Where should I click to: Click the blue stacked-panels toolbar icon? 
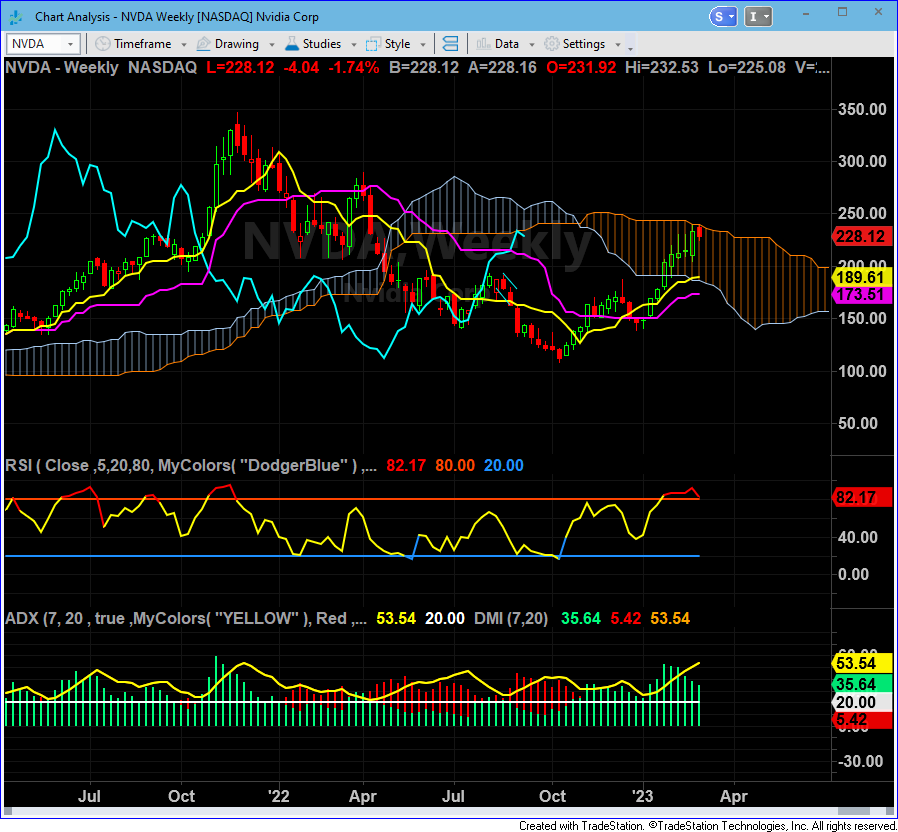click(x=450, y=44)
